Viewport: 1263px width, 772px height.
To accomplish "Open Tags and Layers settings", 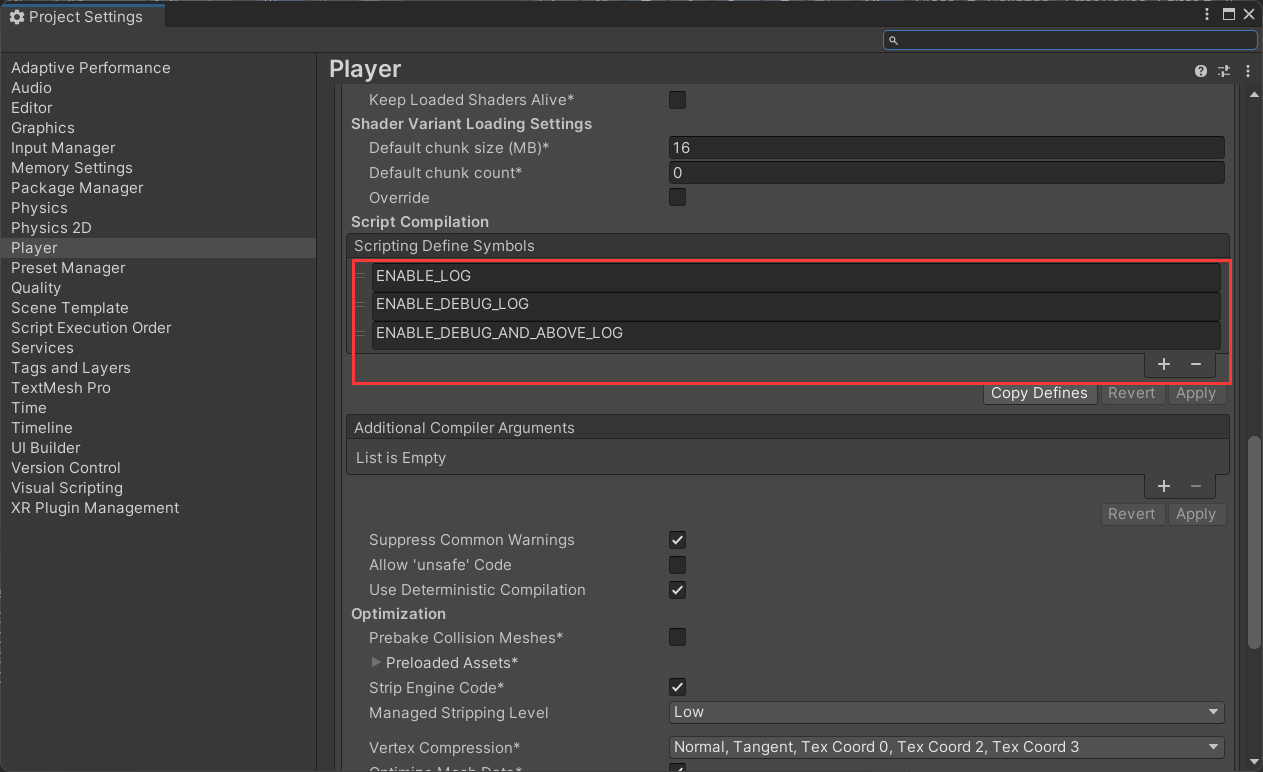I will tap(71, 368).
